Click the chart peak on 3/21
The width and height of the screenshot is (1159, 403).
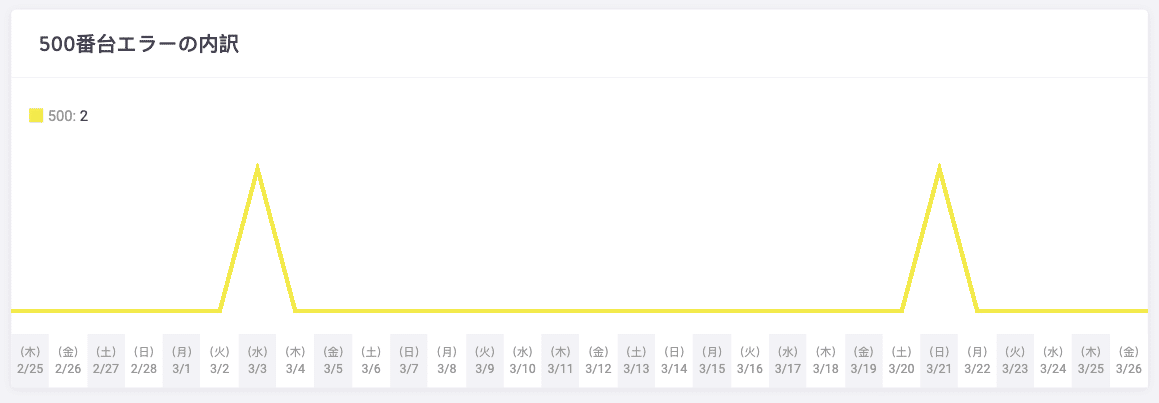point(939,167)
